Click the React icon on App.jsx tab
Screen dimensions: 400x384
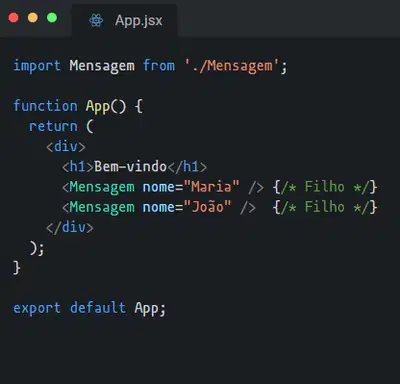96,21
